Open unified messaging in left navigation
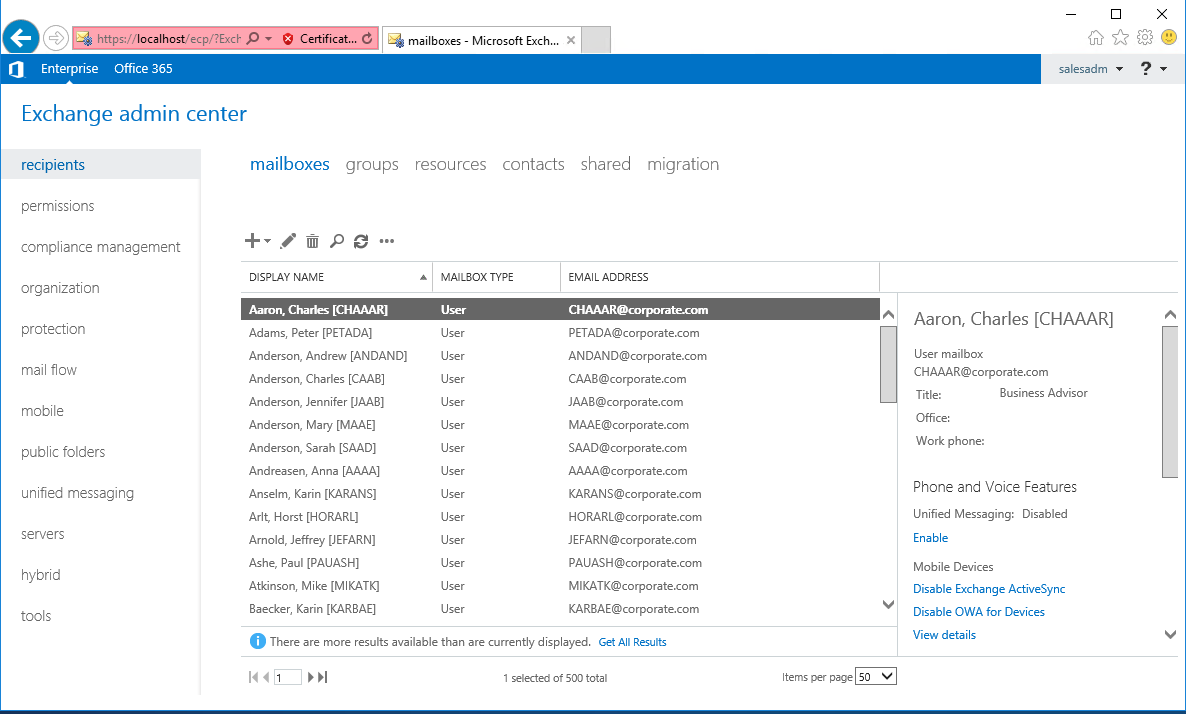The width and height of the screenshot is (1187, 714). pyautogui.click(x=77, y=493)
